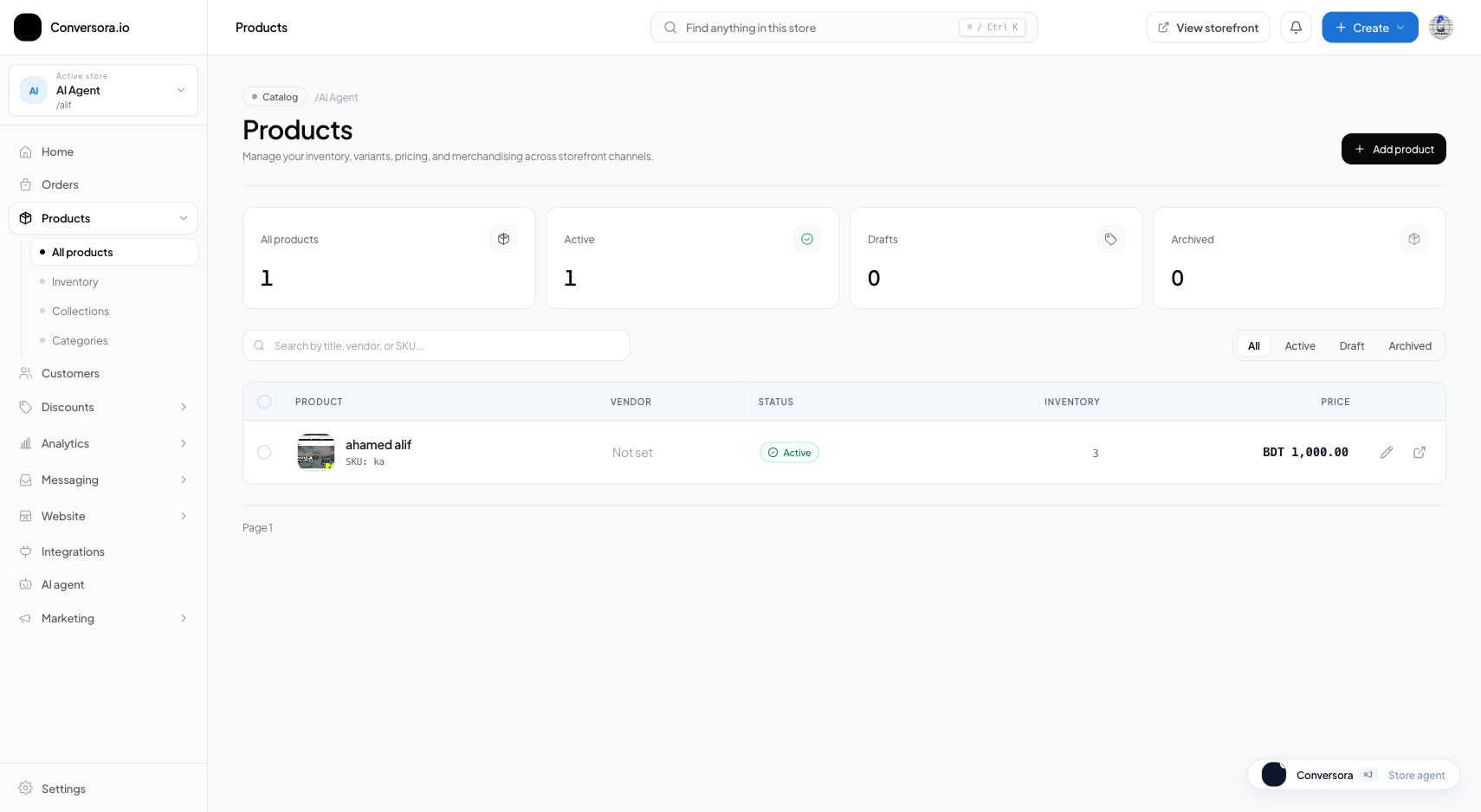The image size is (1481, 812).
Task: Expand the Discounts submenu chevron
Action: coord(184,407)
